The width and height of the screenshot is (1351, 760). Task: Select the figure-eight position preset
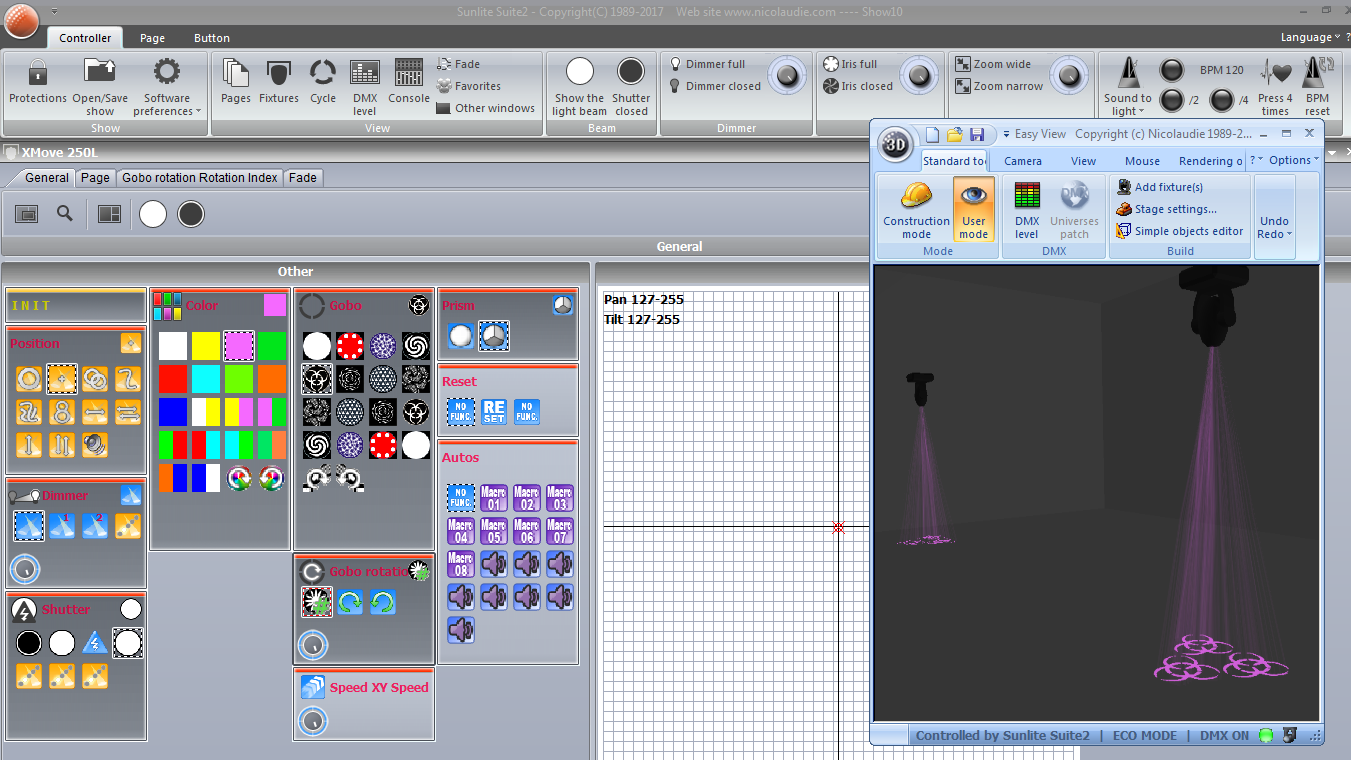62,411
